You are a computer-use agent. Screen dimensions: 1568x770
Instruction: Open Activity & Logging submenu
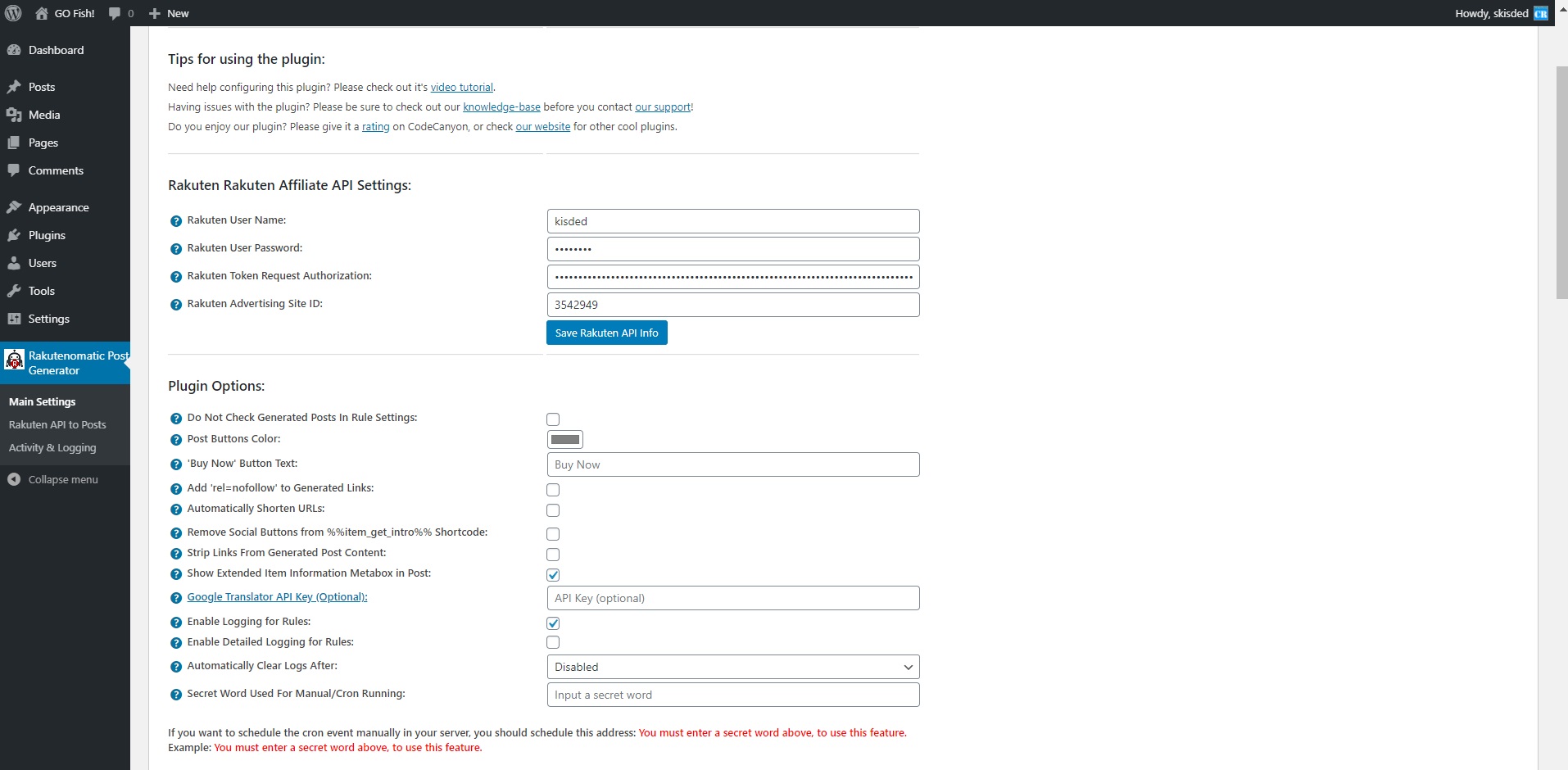(x=52, y=447)
